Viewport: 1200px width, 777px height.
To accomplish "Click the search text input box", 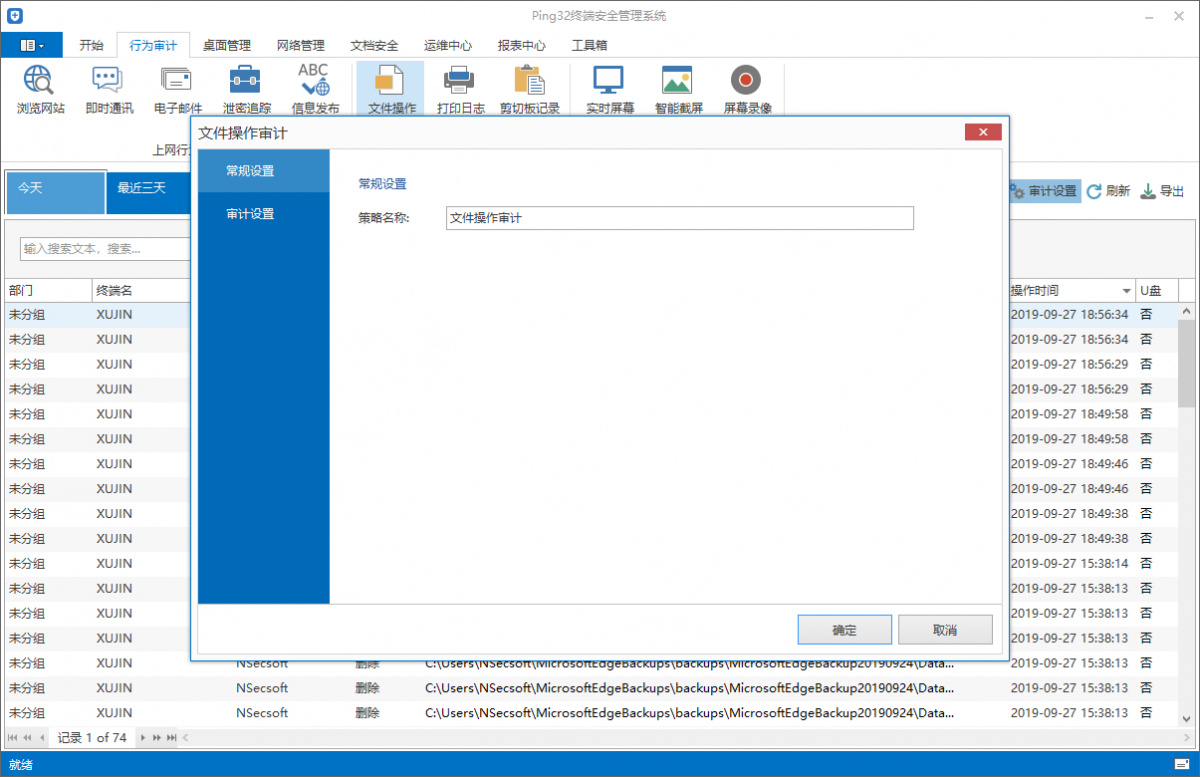I will click(x=105, y=248).
